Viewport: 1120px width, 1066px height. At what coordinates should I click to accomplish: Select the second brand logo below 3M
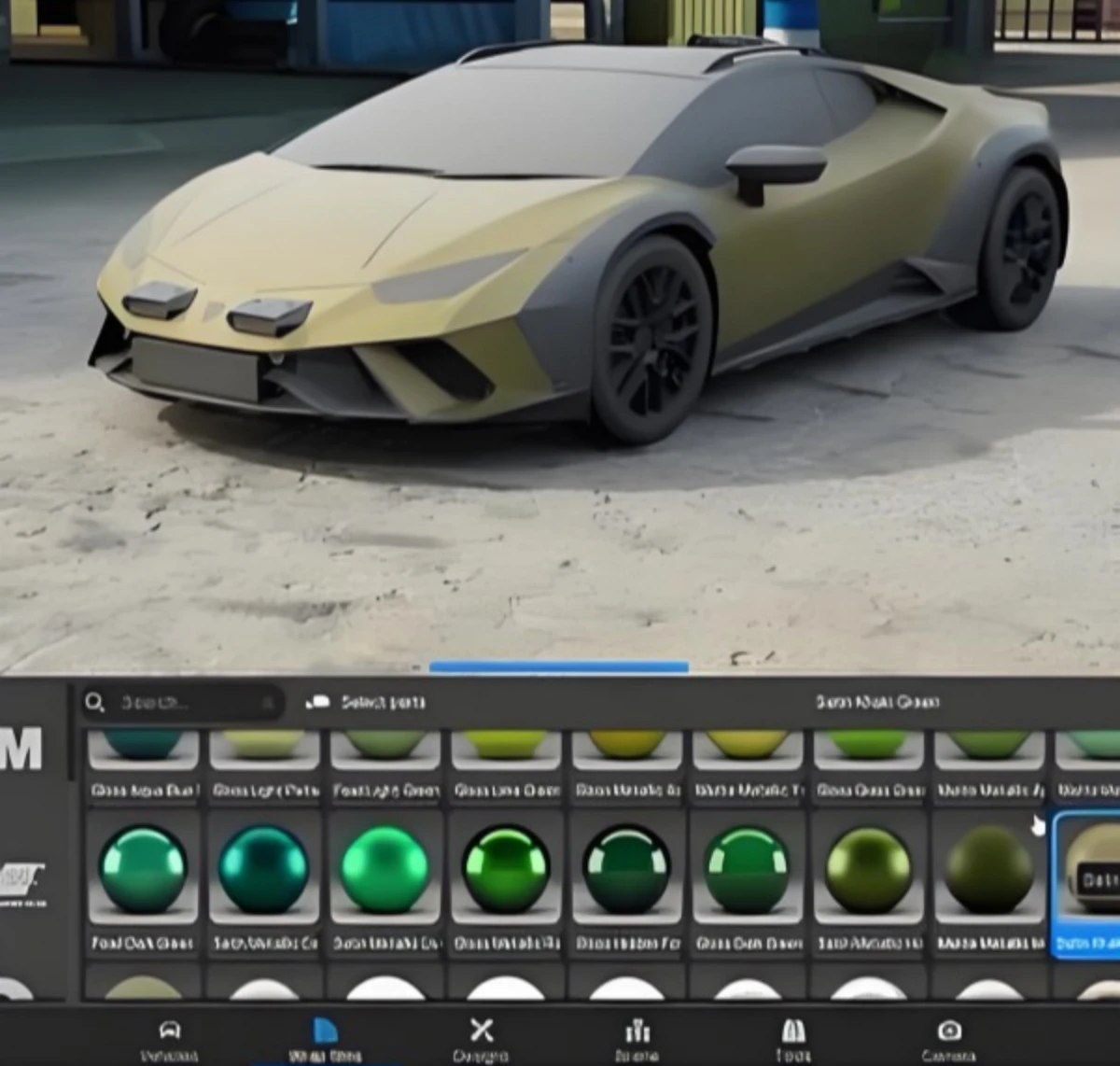(22, 880)
